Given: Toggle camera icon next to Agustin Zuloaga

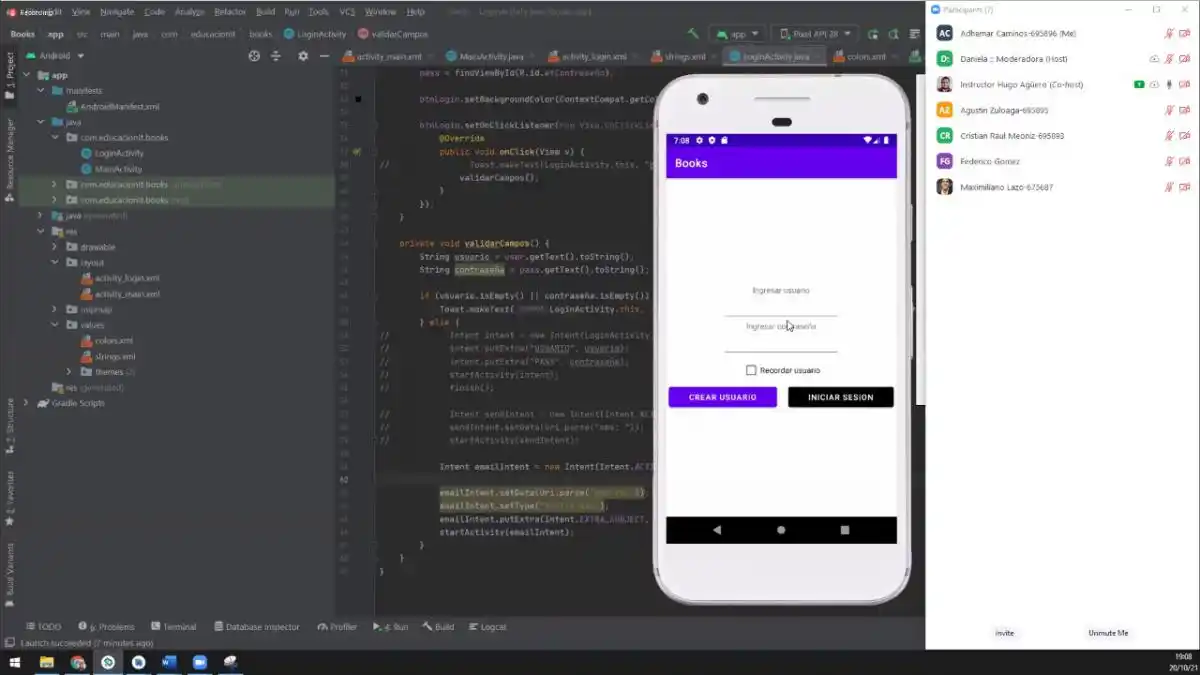Looking at the screenshot, I should 1184,110.
